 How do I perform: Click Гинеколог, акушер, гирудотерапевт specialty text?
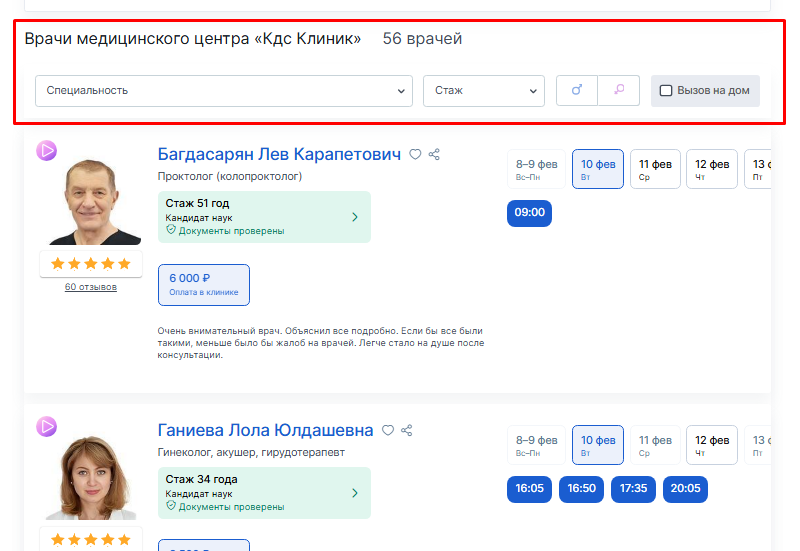click(251, 453)
